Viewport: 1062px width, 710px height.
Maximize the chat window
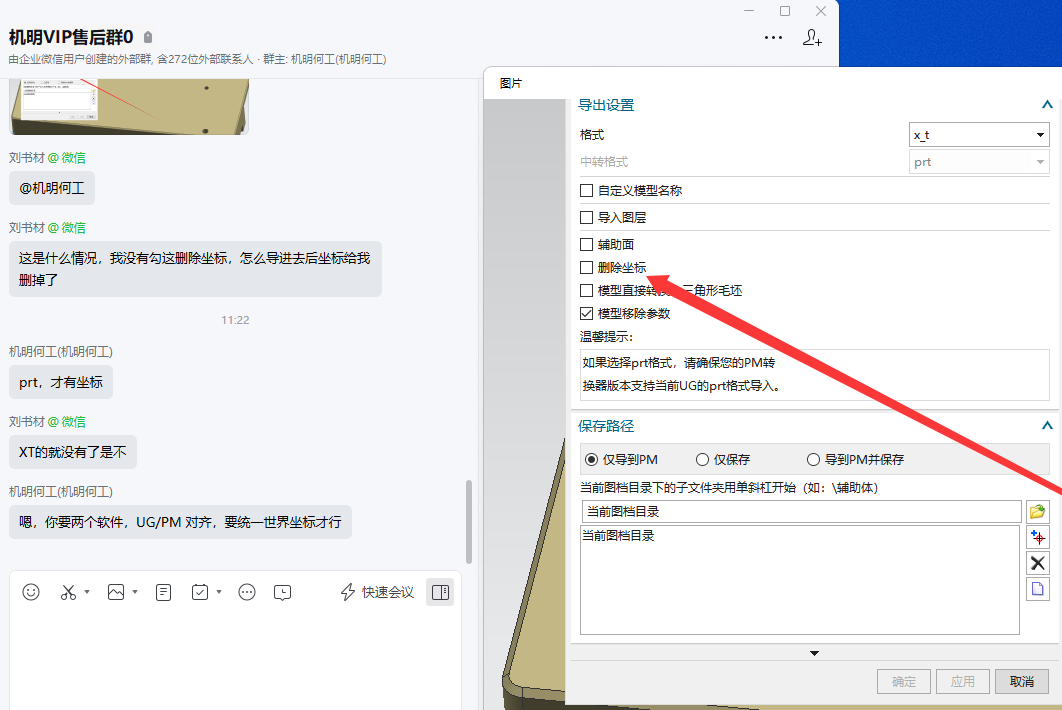(x=785, y=11)
